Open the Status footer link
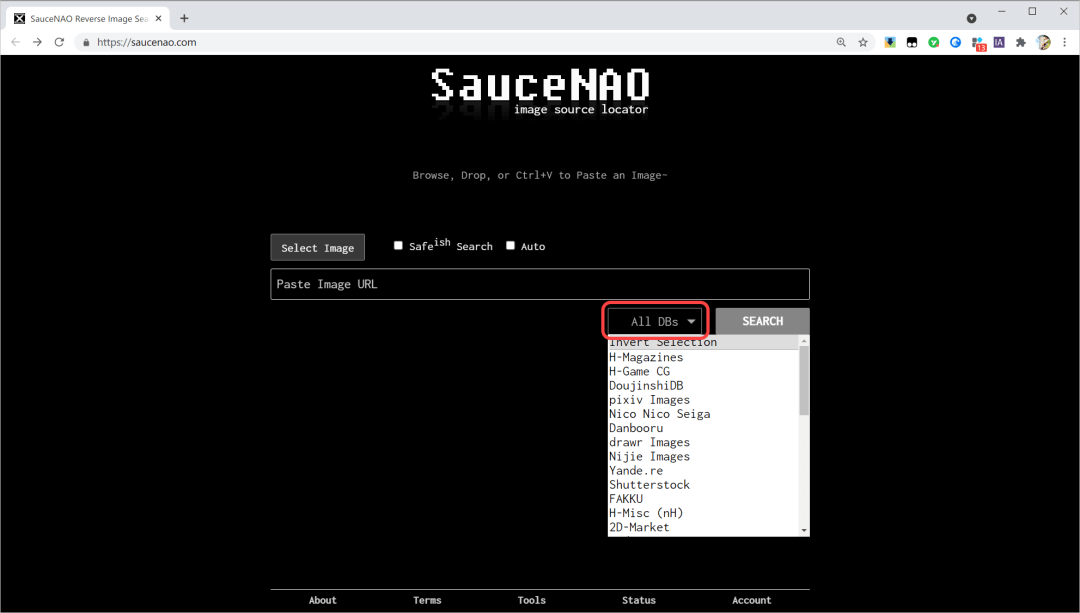1080x613 pixels. pyautogui.click(x=638, y=600)
